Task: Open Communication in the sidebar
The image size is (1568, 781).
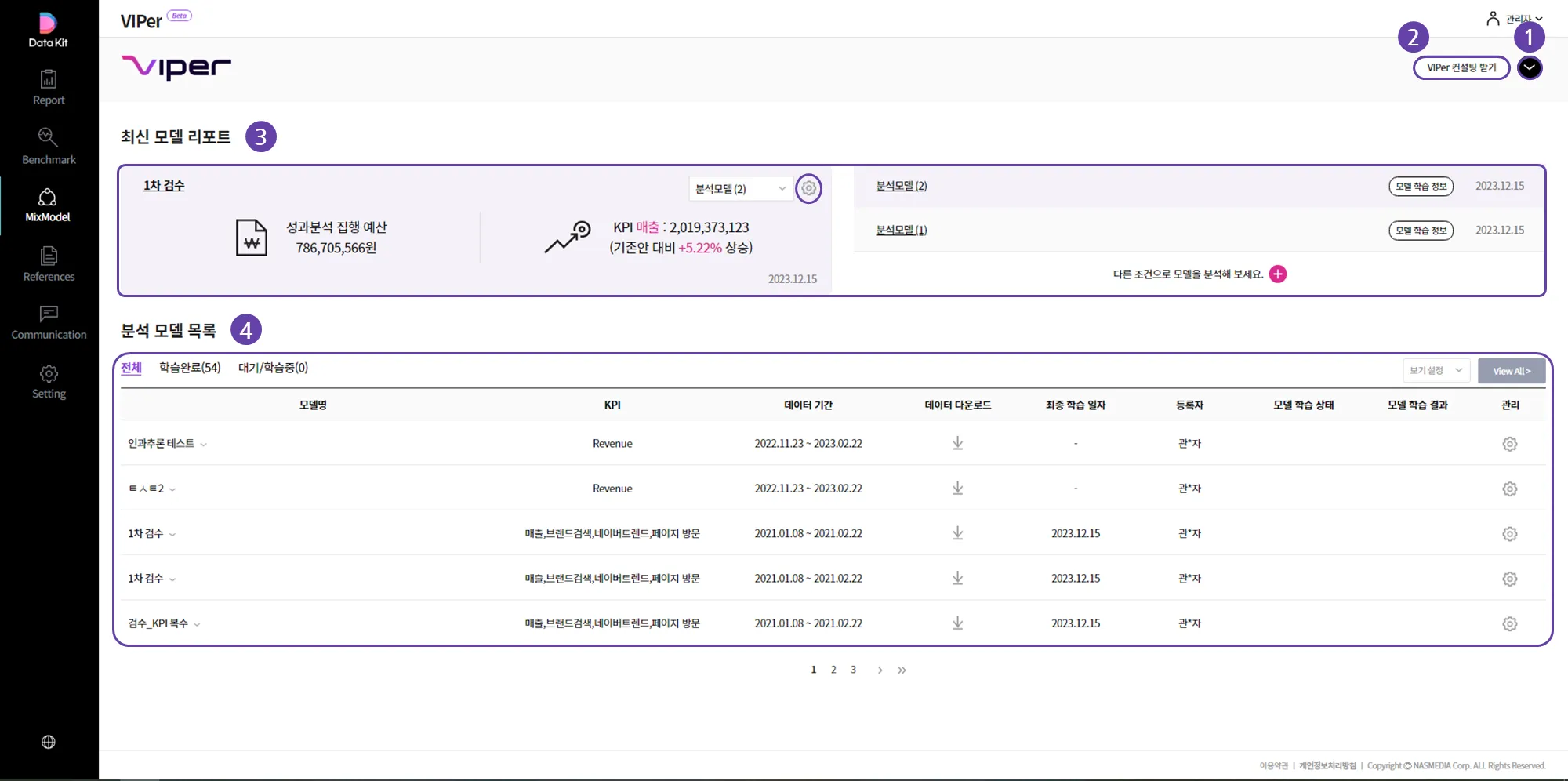Action: (x=49, y=323)
